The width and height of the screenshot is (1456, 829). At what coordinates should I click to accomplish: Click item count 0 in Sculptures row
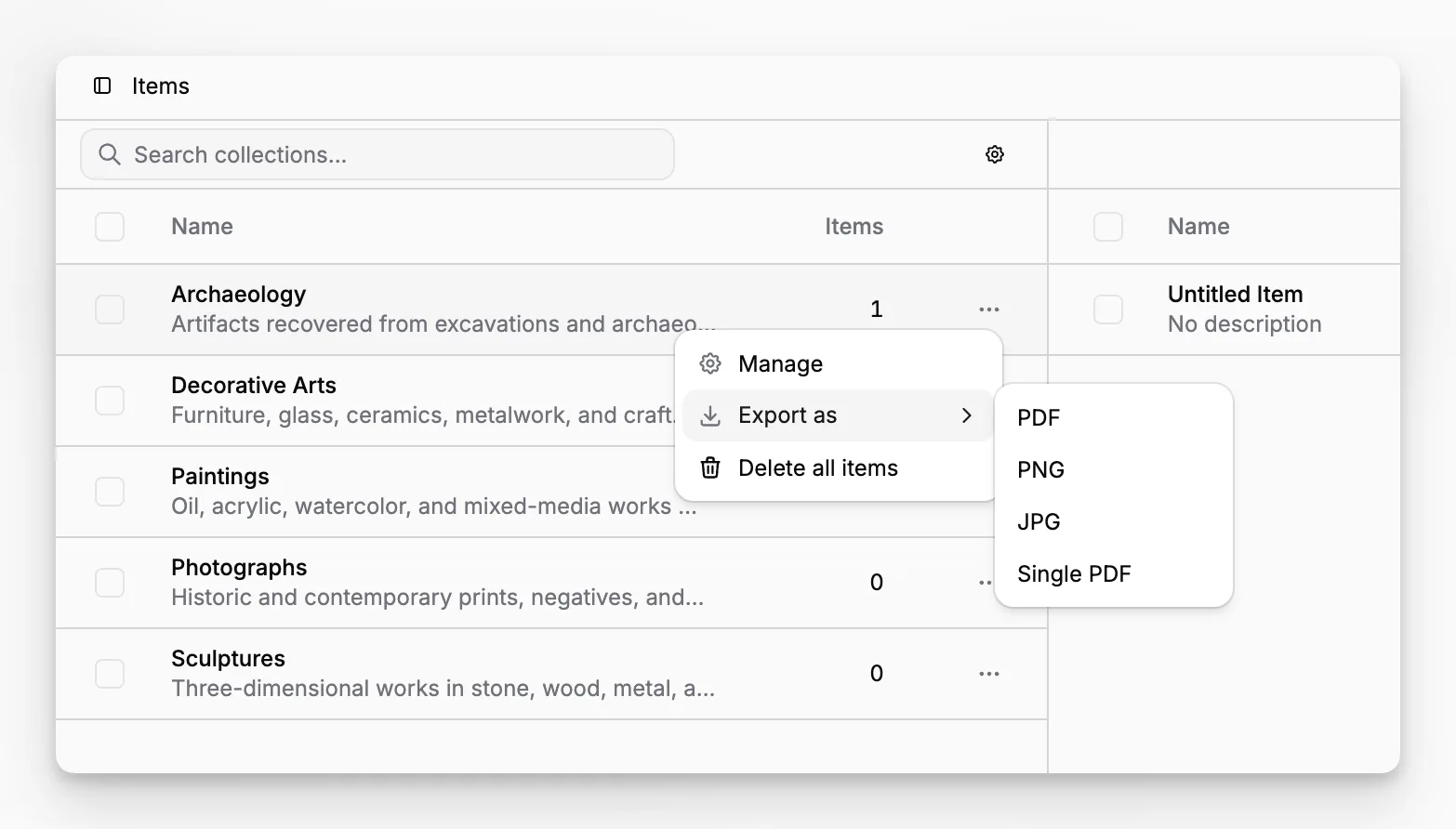876,674
